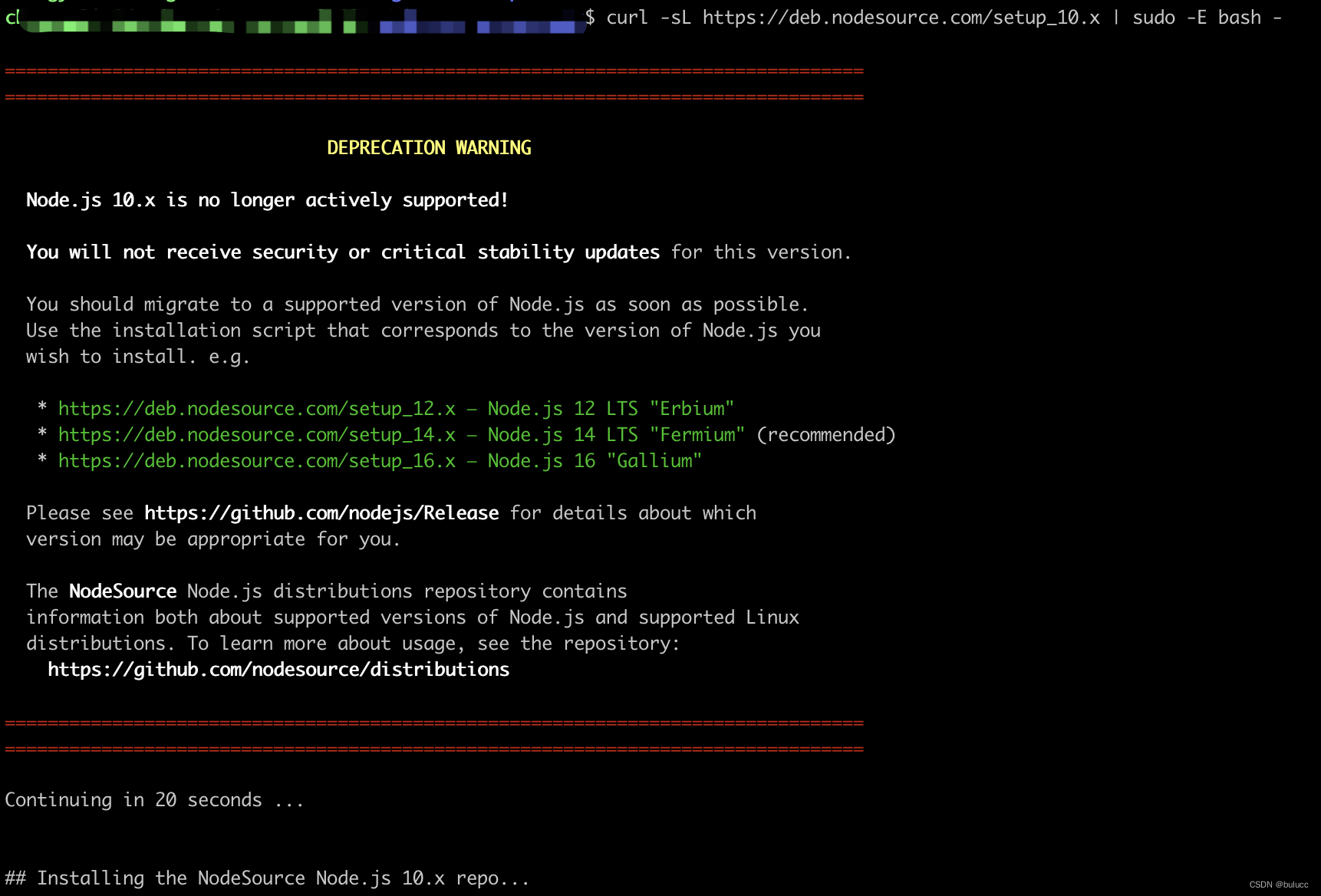This screenshot has height=896, width=1321.
Task: Click the "Continuing in 20 seconds ..." line
Action: tap(154, 800)
